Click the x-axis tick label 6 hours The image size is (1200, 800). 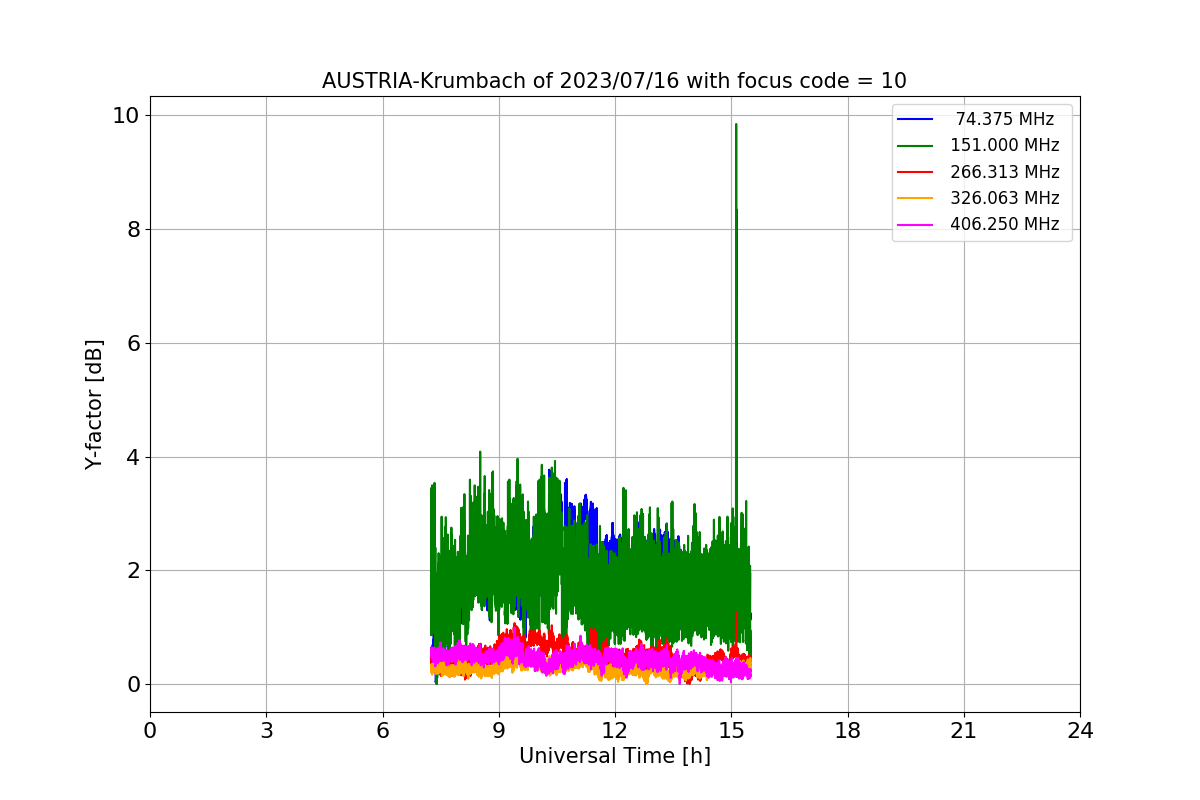tap(383, 731)
